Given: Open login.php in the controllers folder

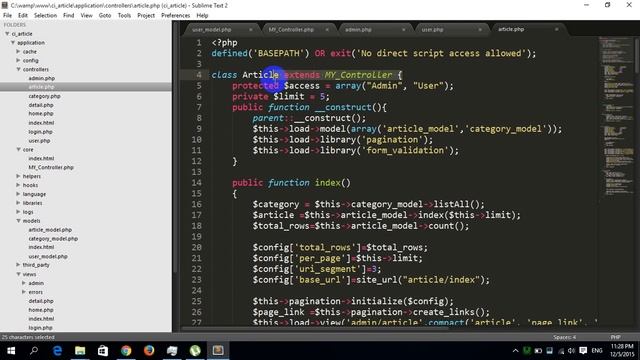Looking at the screenshot, I should [x=40, y=132].
